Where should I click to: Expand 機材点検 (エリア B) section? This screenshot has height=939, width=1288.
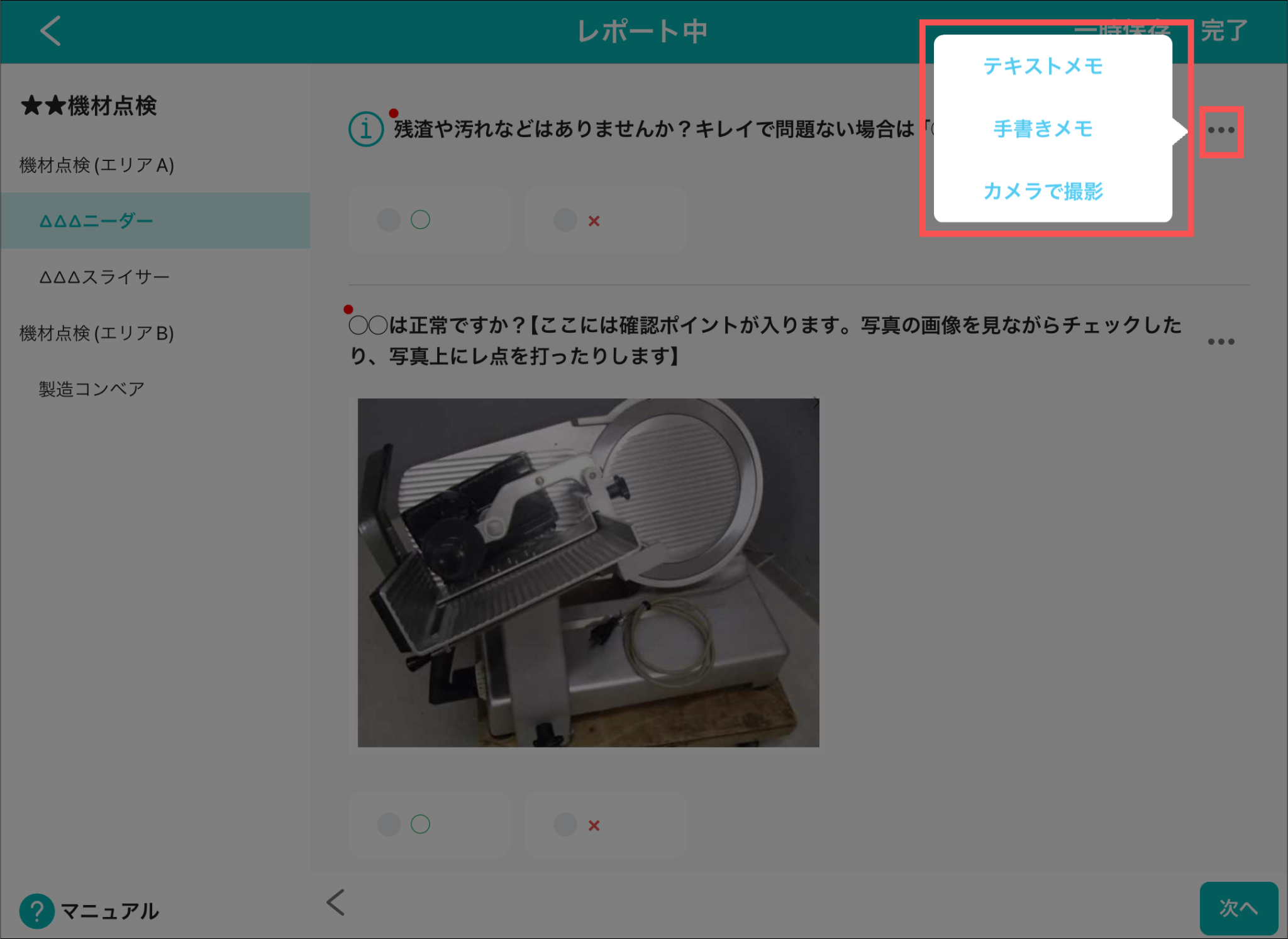click(97, 333)
